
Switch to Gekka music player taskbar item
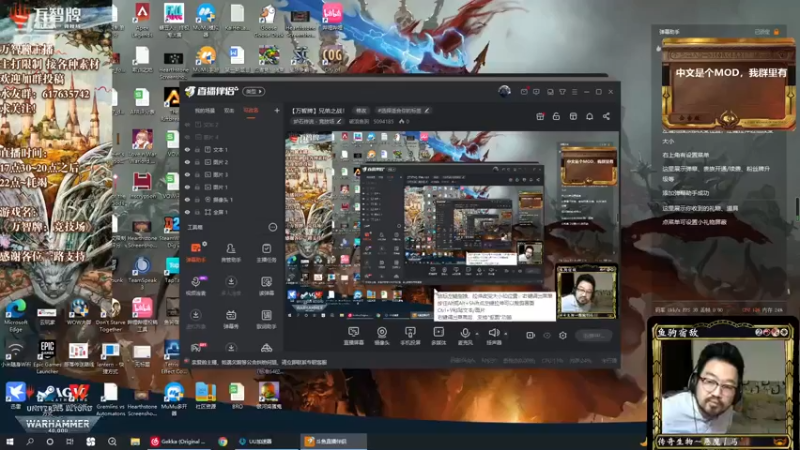coord(179,441)
